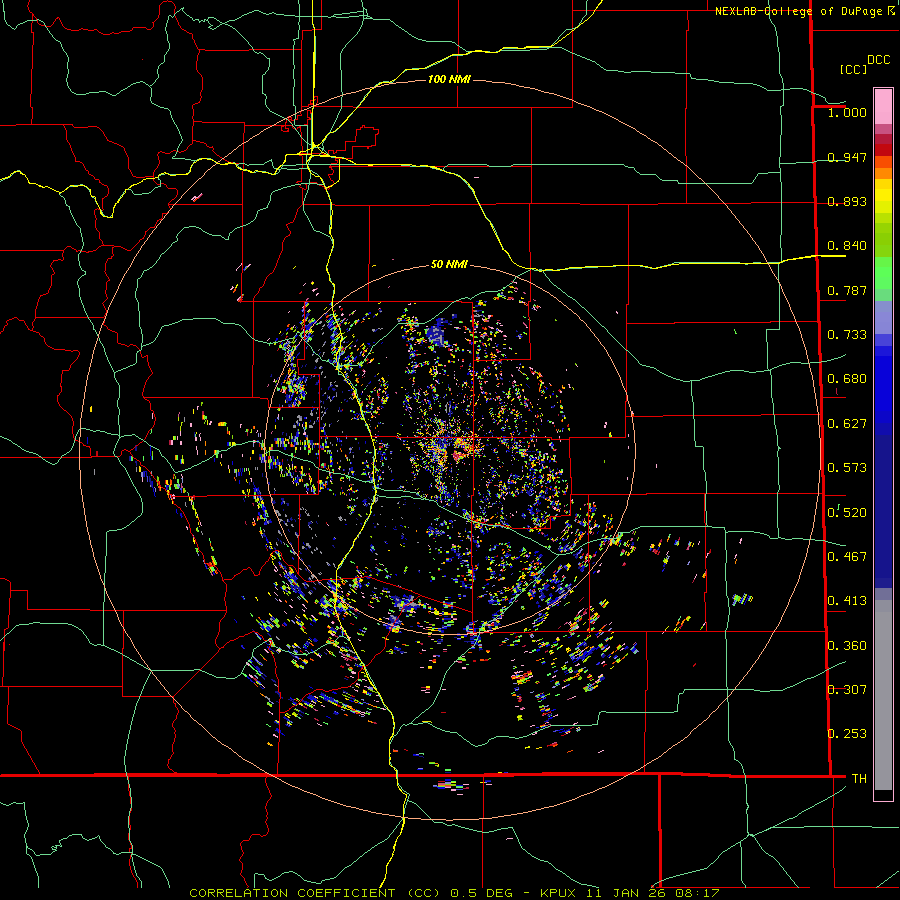The image size is (900, 900).
Task: Select the 0.733 scale value
Action: pos(847,335)
